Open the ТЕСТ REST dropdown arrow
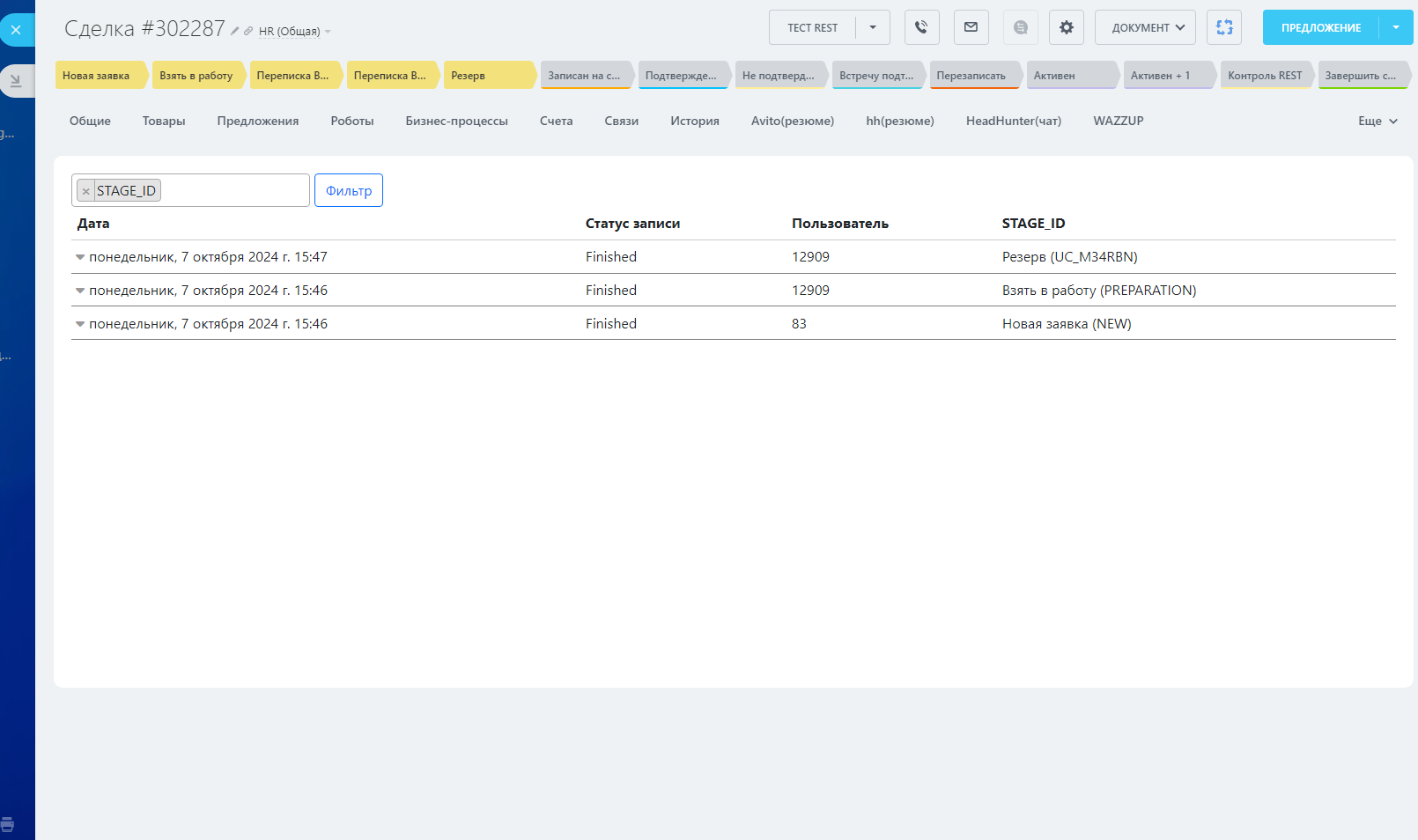The width and height of the screenshot is (1418, 840). (x=873, y=27)
